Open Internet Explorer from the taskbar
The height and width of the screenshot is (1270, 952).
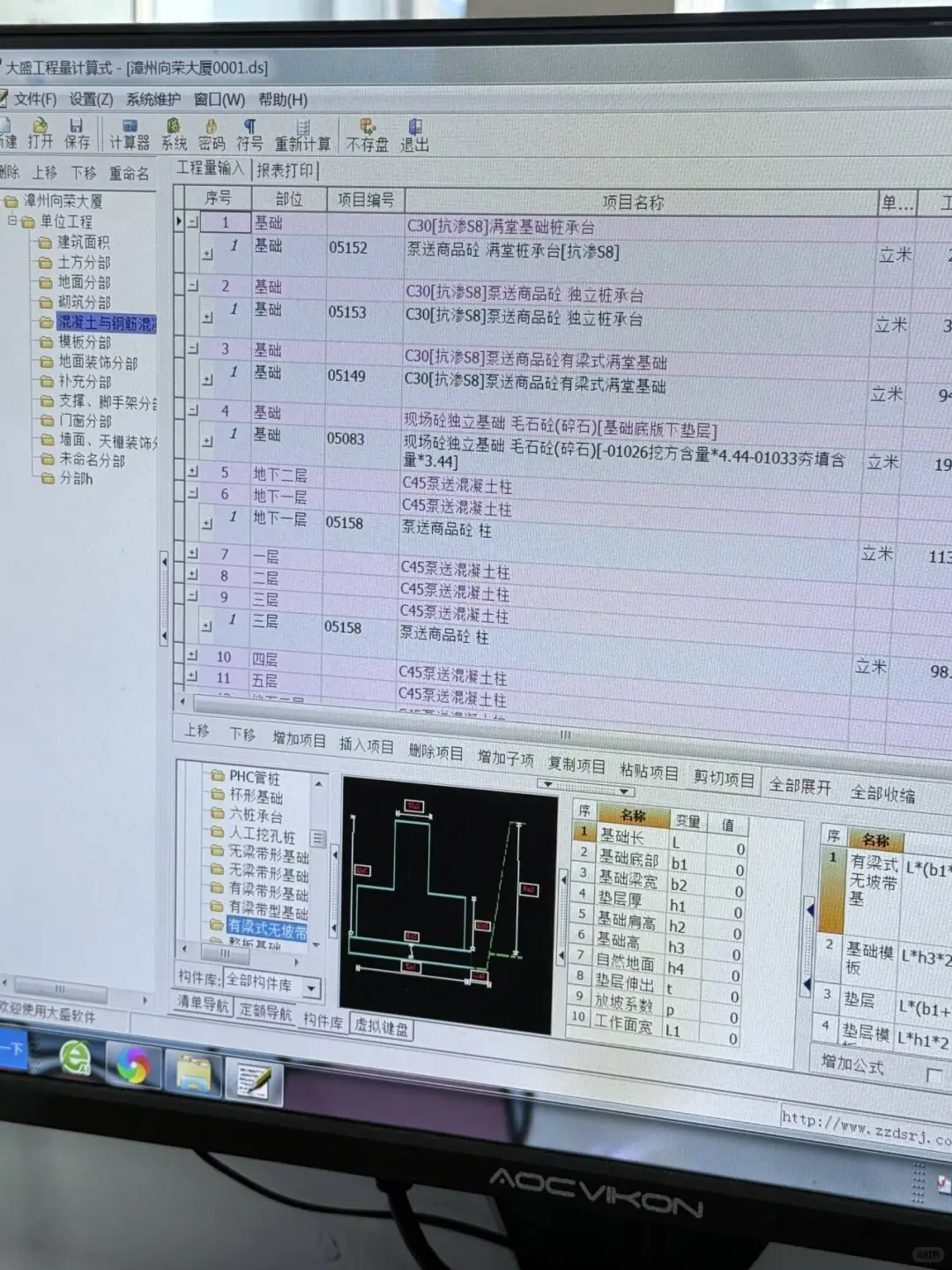click(75, 1057)
